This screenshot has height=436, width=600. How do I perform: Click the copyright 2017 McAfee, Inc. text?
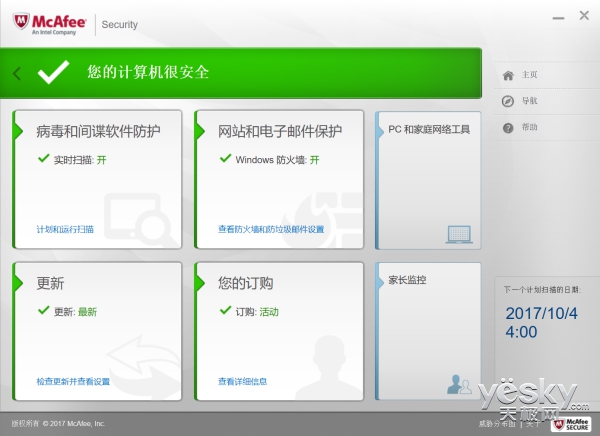point(58,423)
